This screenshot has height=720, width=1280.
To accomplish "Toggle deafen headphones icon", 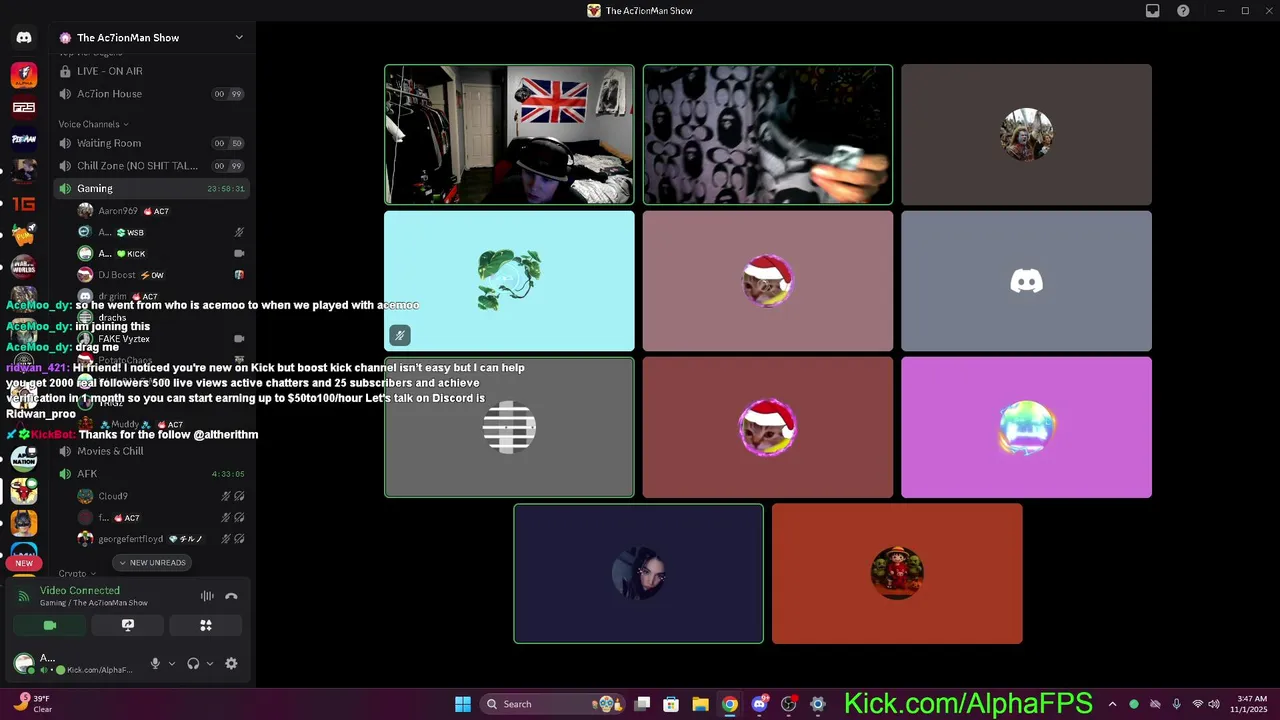I will (x=193, y=663).
